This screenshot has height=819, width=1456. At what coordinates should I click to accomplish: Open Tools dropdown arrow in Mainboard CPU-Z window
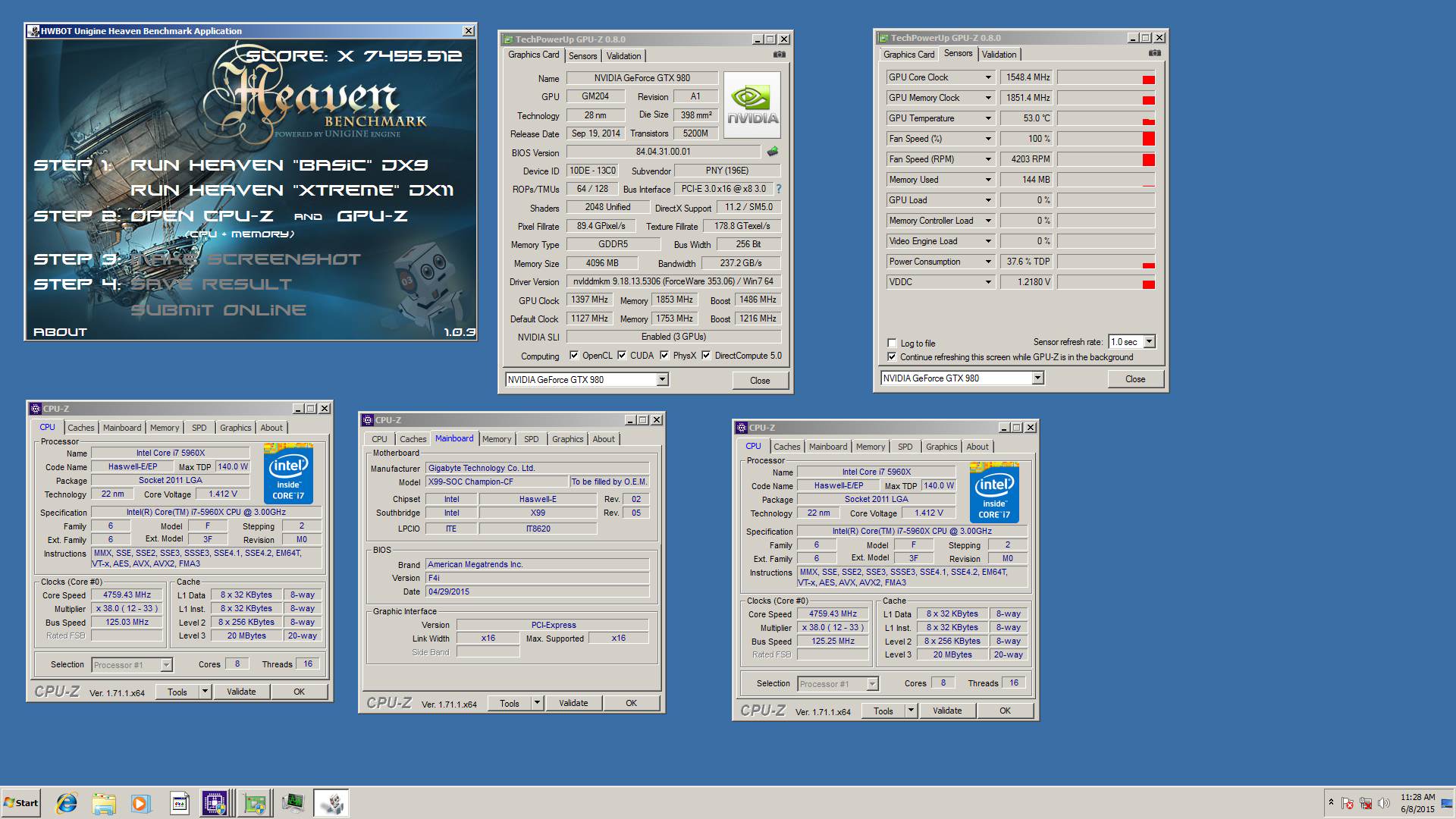(x=536, y=703)
